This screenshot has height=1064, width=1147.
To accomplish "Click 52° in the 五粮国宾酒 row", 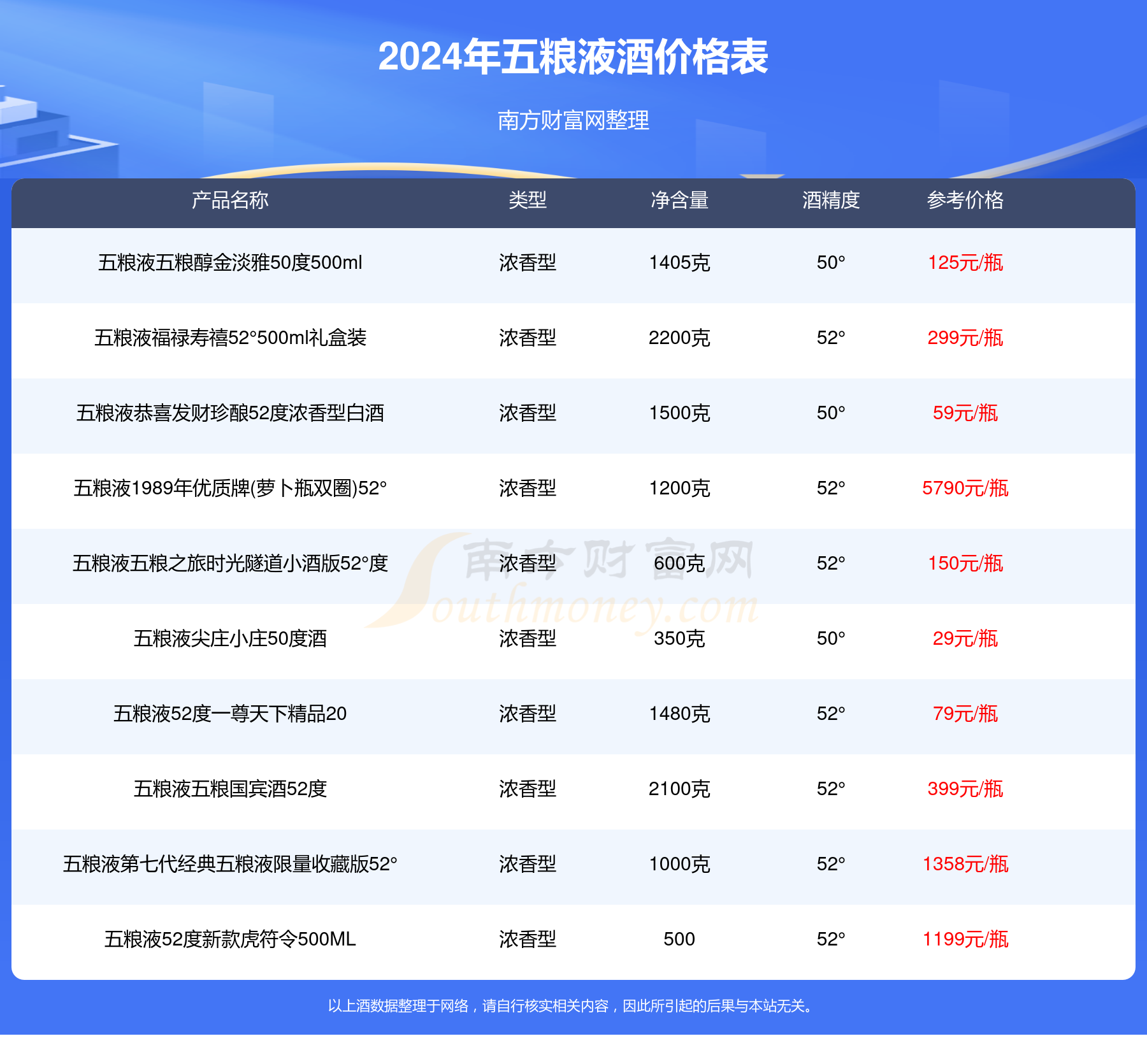I will coord(831,789).
